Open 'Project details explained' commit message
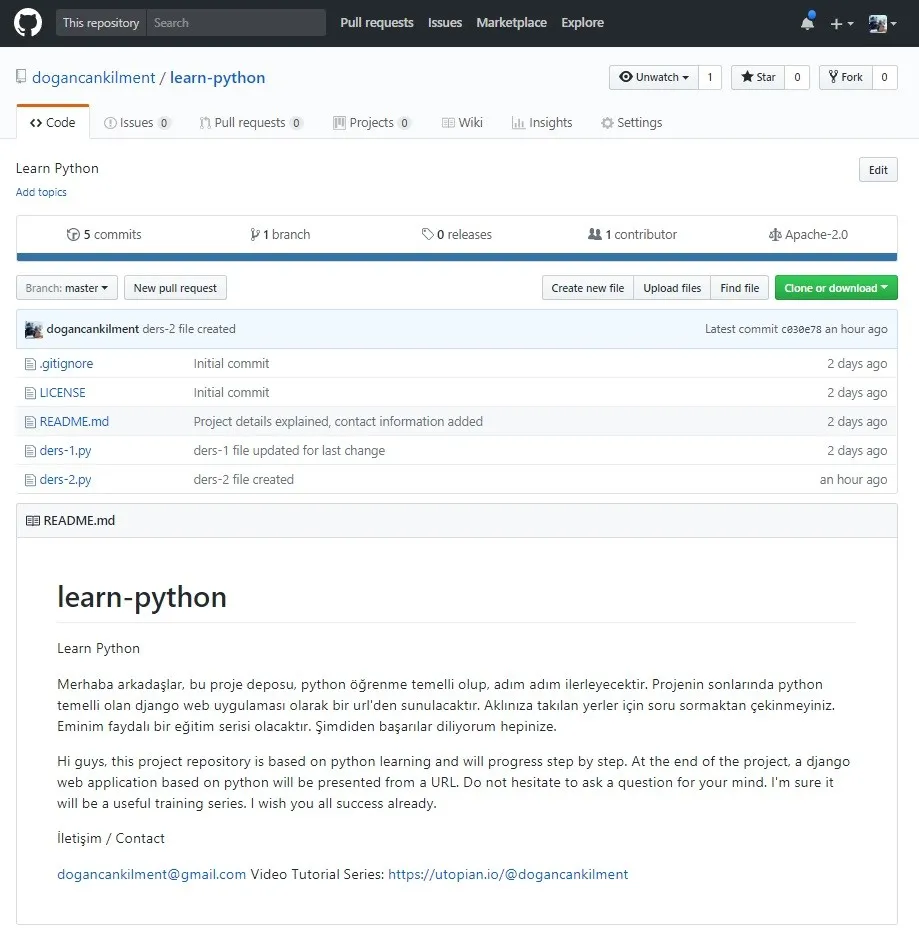This screenshot has height=939, width=919. (338, 422)
